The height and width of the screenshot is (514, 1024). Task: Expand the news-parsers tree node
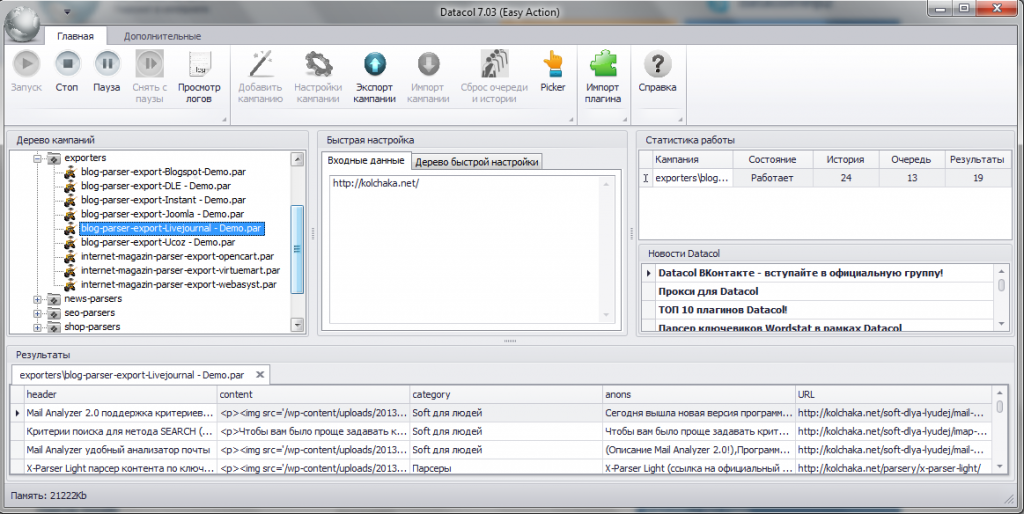38,298
